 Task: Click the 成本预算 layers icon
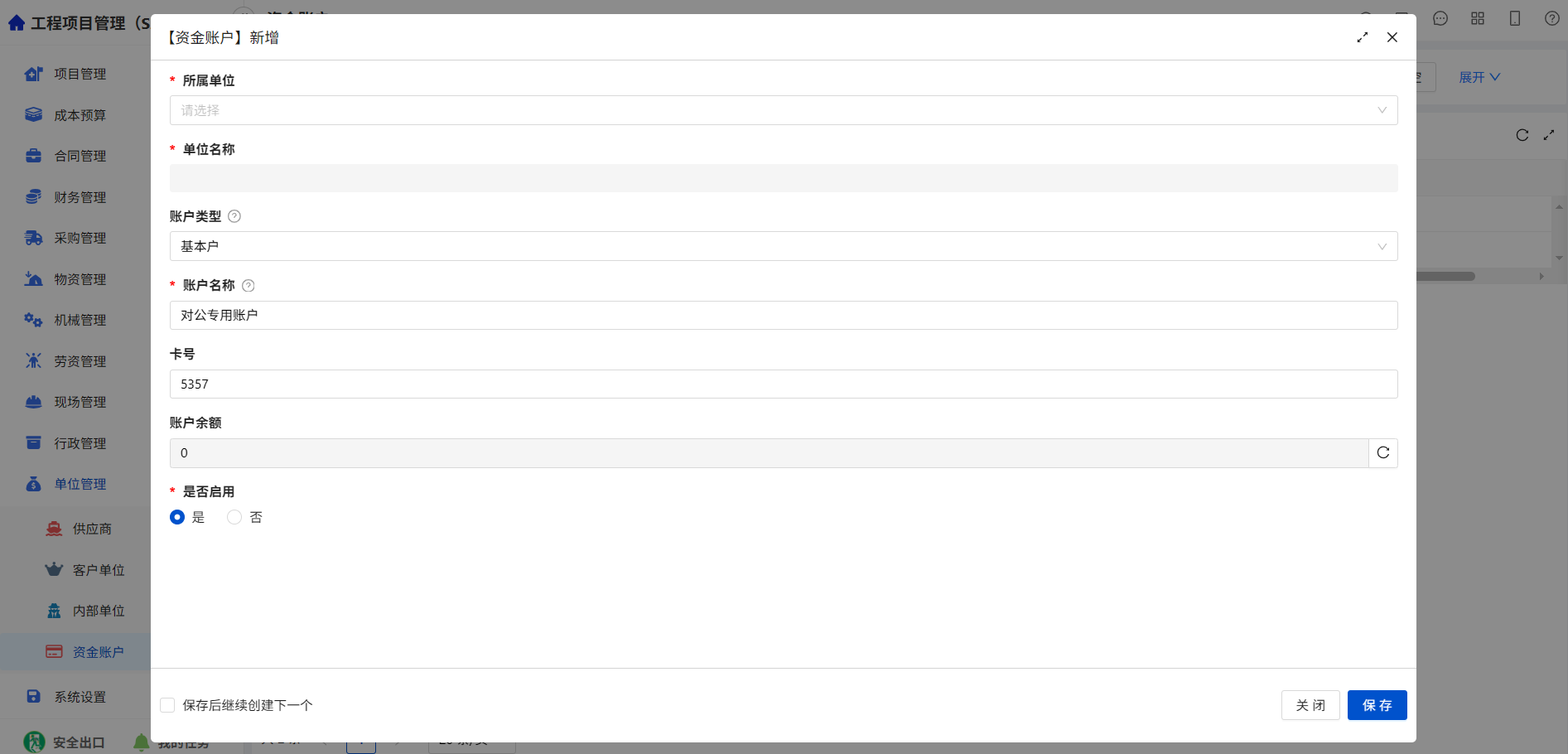click(x=33, y=114)
